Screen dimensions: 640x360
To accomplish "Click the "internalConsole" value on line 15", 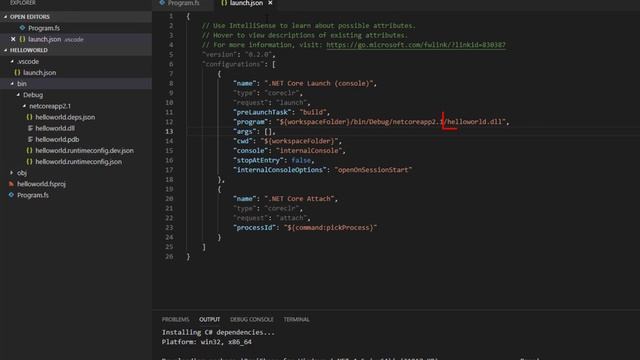I will click(x=309, y=151).
